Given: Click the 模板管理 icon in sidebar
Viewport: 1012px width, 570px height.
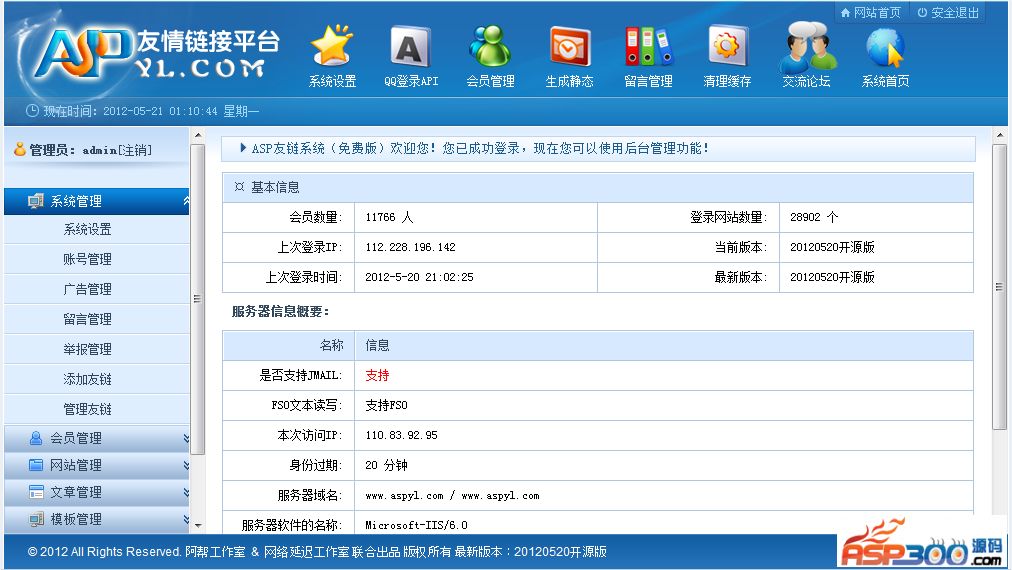Looking at the screenshot, I should click(x=36, y=519).
